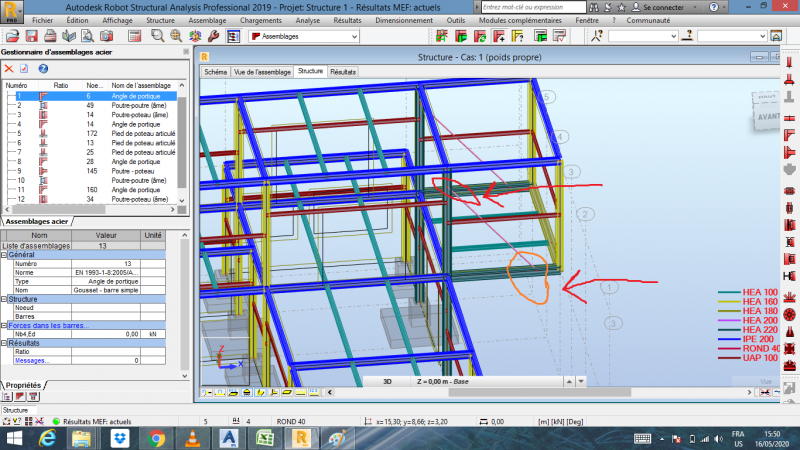The image size is (800, 450).
Task: Collapse the Structure property group
Action: click(x=4, y=299)
